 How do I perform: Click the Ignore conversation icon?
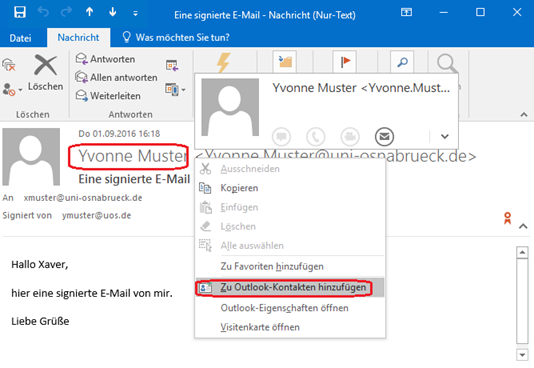9,65
